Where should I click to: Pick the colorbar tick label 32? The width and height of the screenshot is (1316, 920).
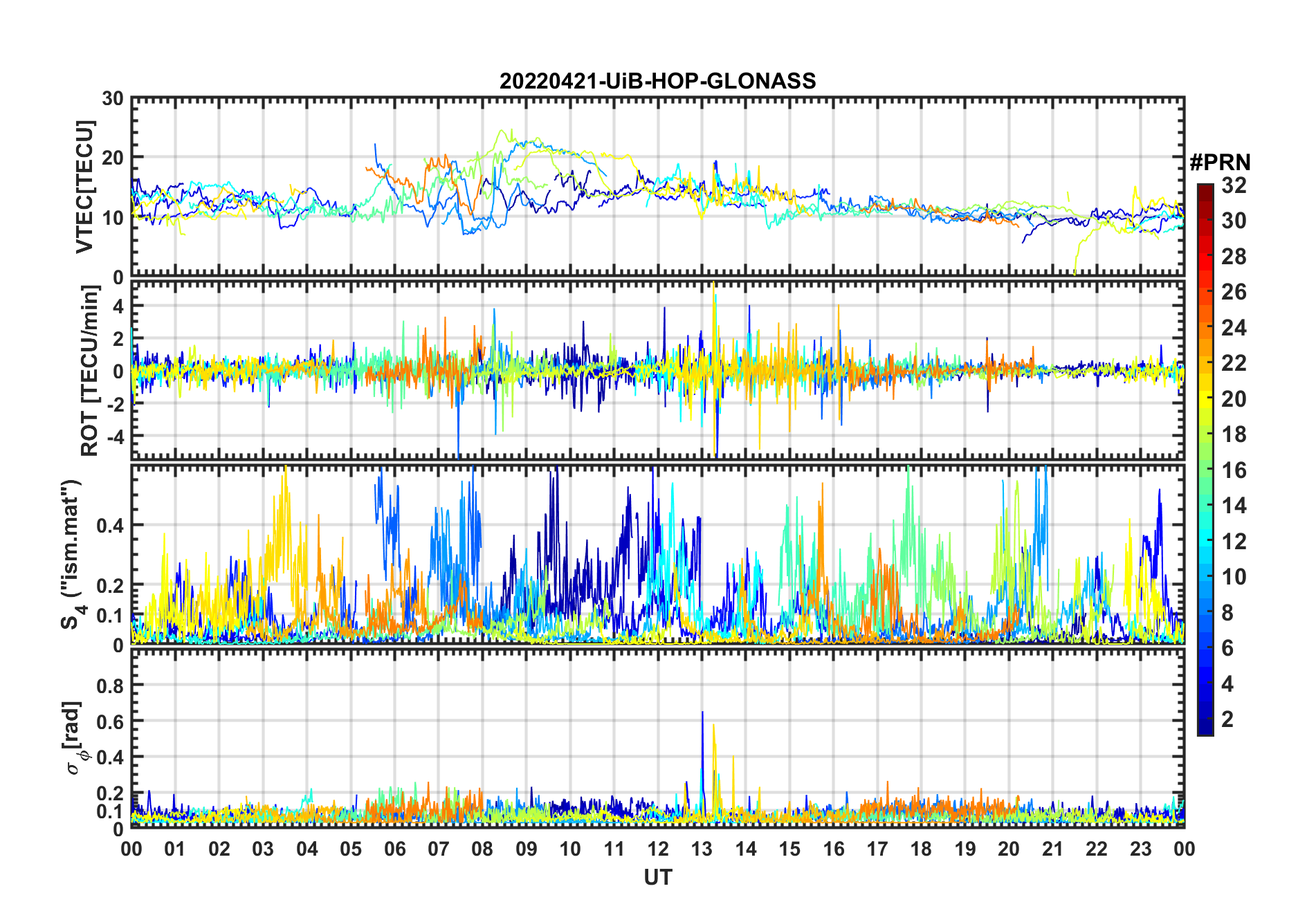1234,185
